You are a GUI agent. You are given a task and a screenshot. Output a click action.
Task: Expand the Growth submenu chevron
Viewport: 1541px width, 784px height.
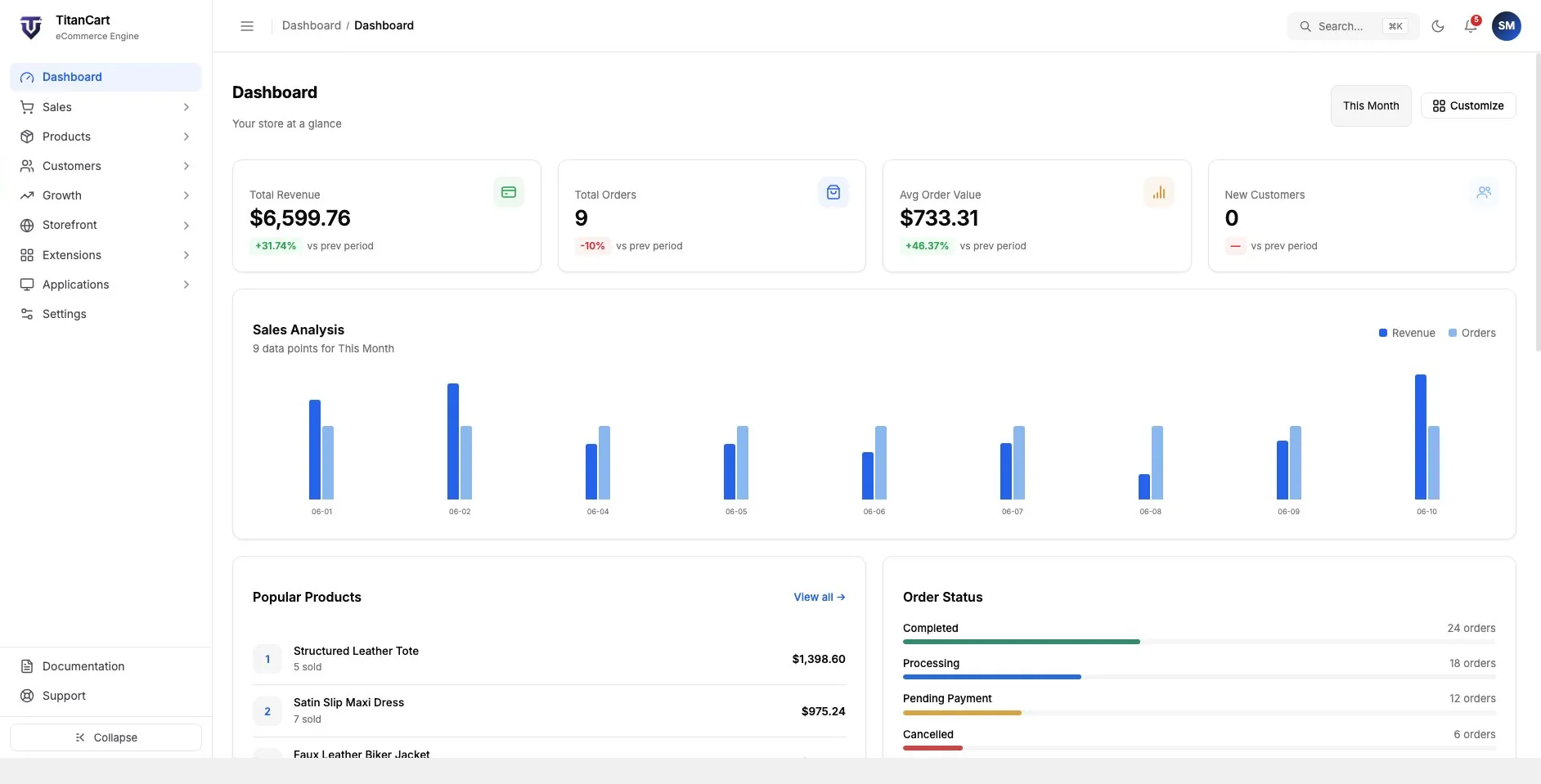(186, 195)
